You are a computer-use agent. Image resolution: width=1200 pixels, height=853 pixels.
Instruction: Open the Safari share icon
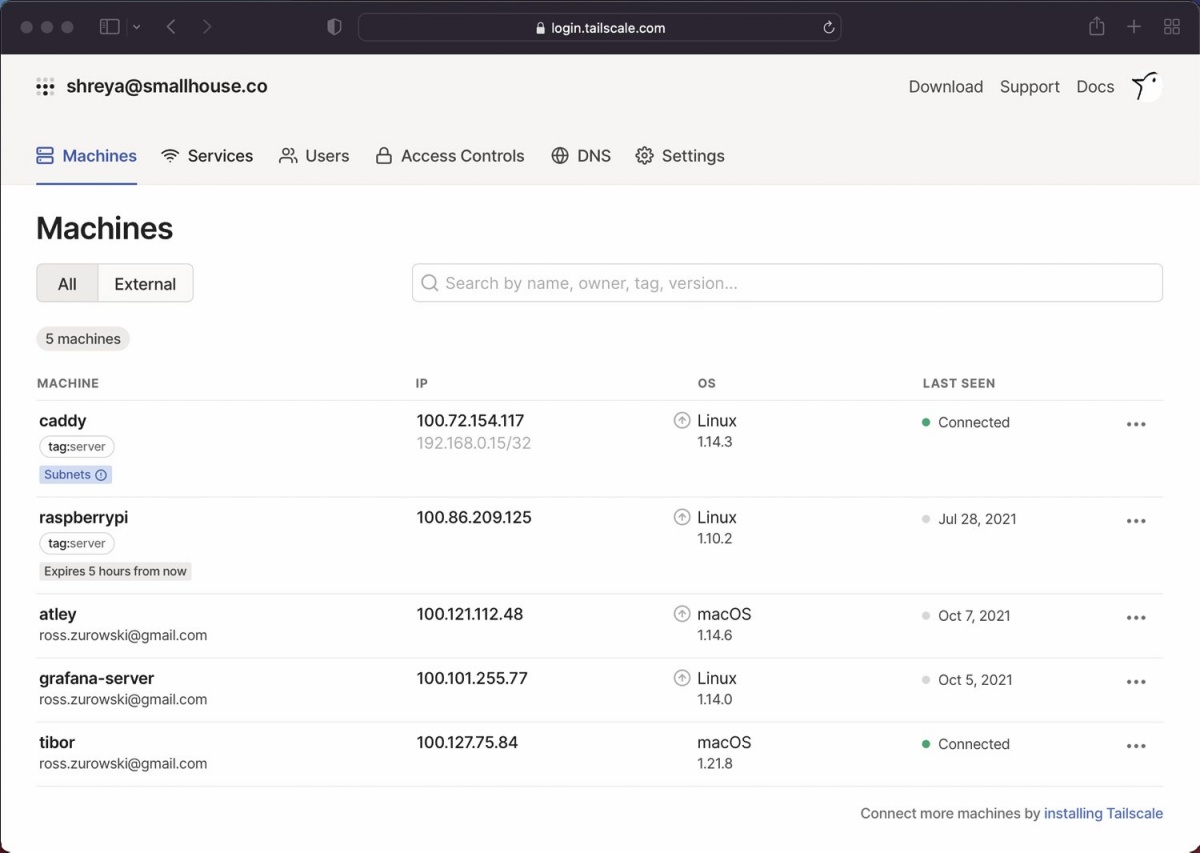pos(1097,27)
